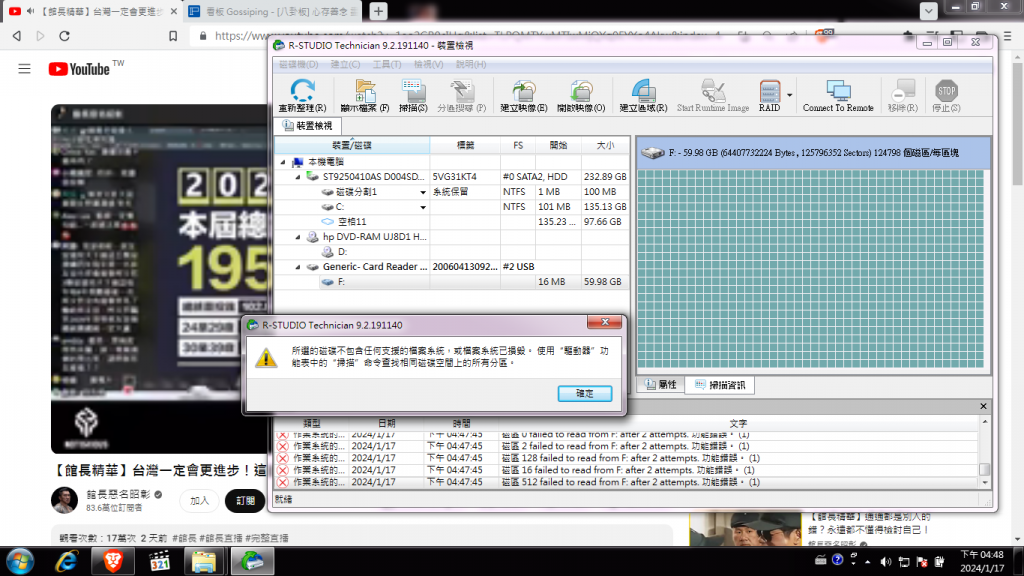Switch to Scan Information (掃描資訊) tab
Screen dimensions: 1024x576
(720, 385)
